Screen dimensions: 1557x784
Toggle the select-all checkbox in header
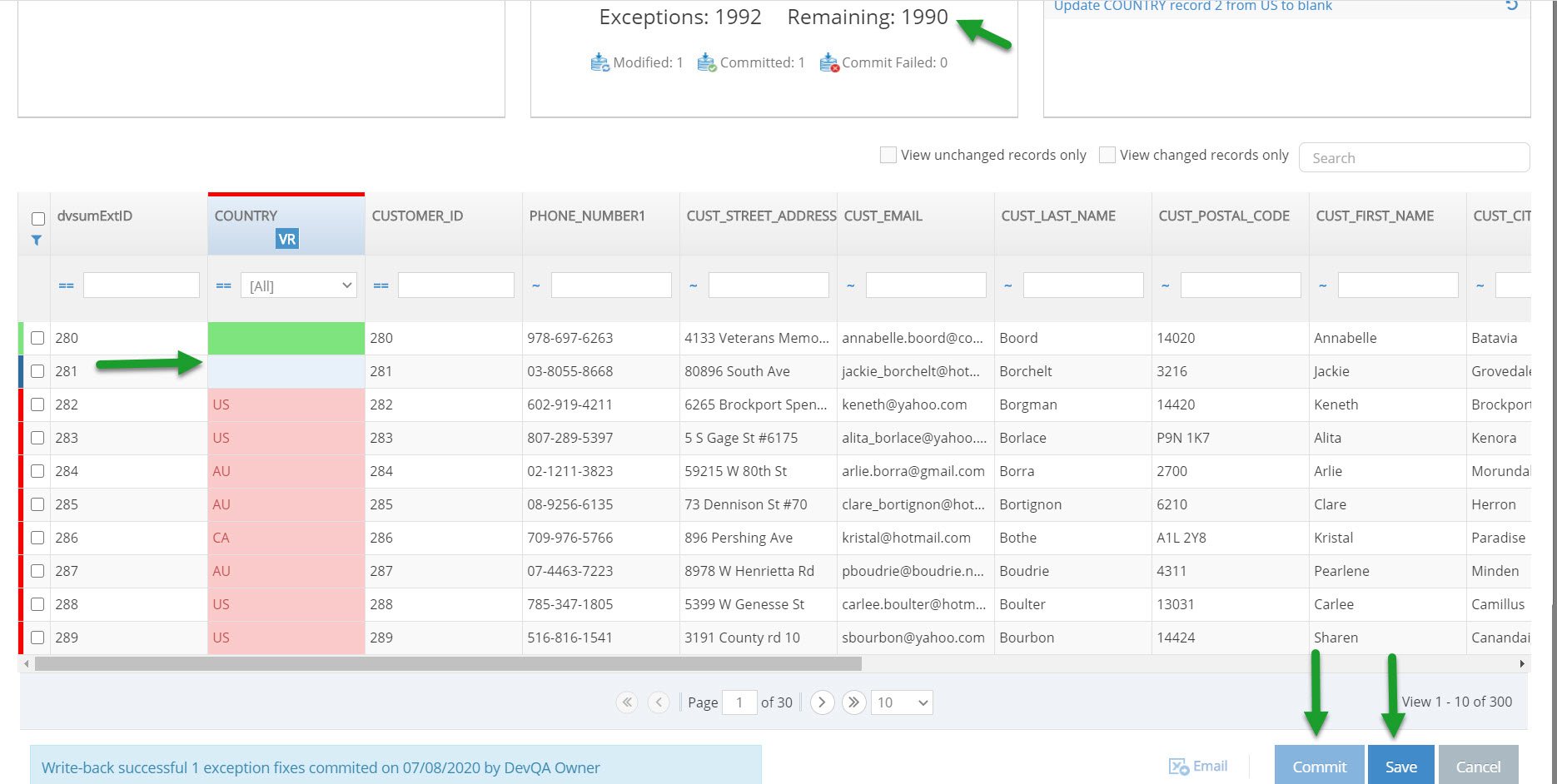pyautogui.click(x=38, y=219)
